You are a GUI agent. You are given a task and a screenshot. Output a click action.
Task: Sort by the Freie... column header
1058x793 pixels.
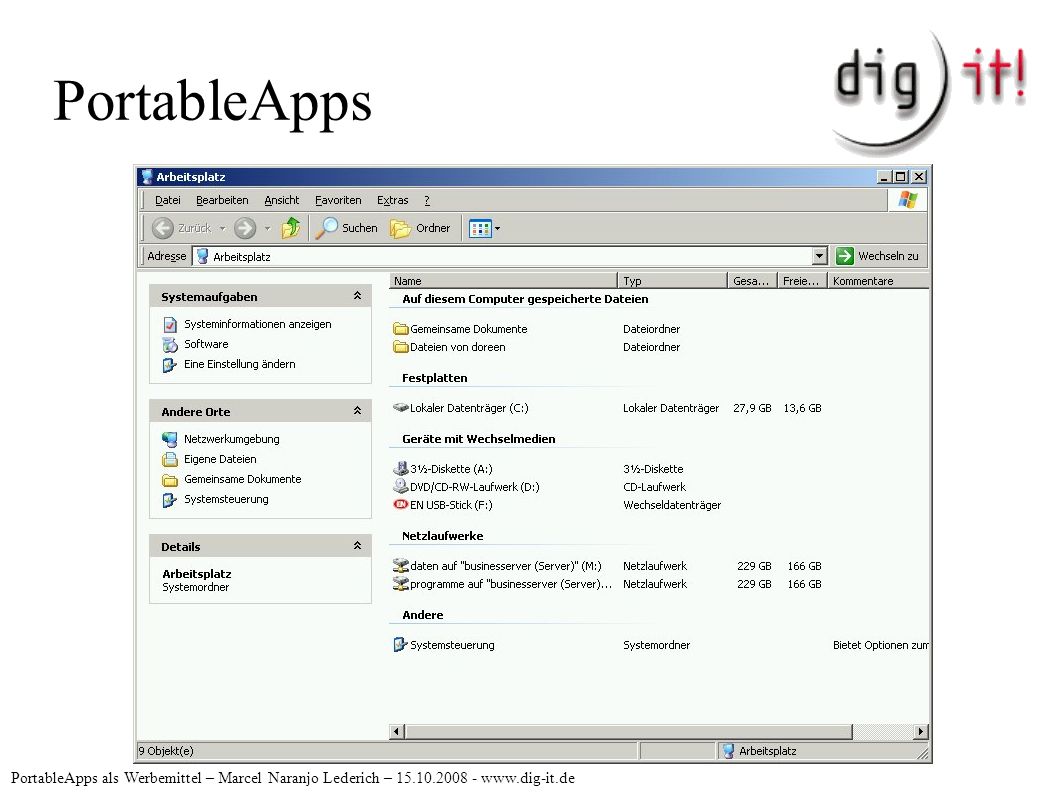point(802,281)
